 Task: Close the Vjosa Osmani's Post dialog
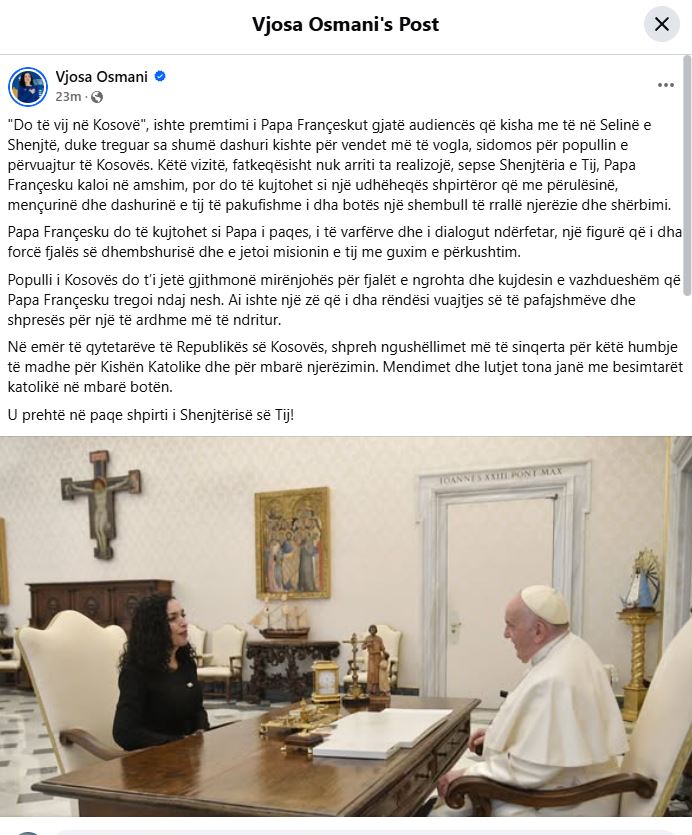coord(662,24)
